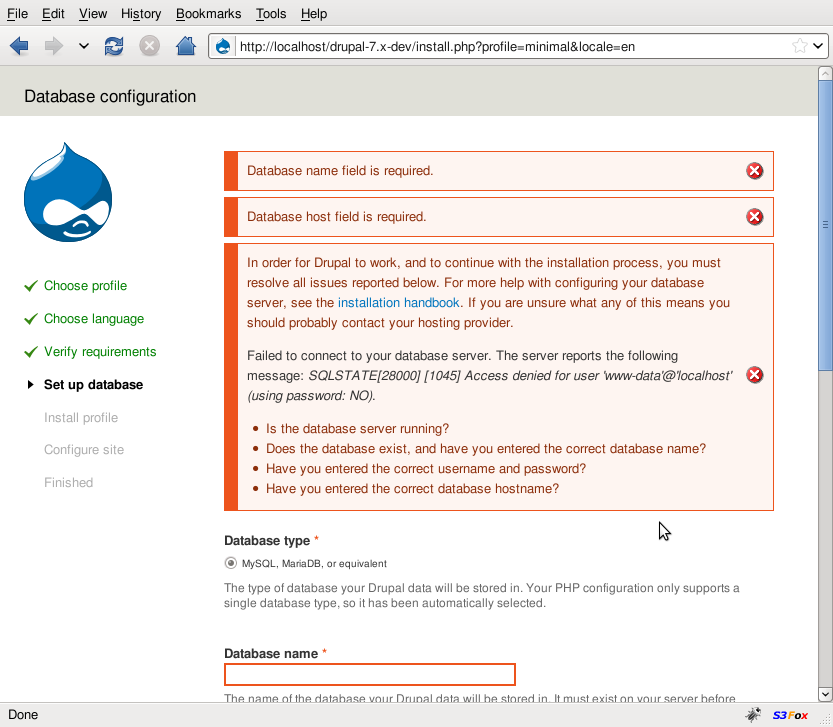Image resolution: width=833 pixels, height=727 pixels.
Task: Expand the address bar URL dropdown
Action: click(x=818, y=46)
